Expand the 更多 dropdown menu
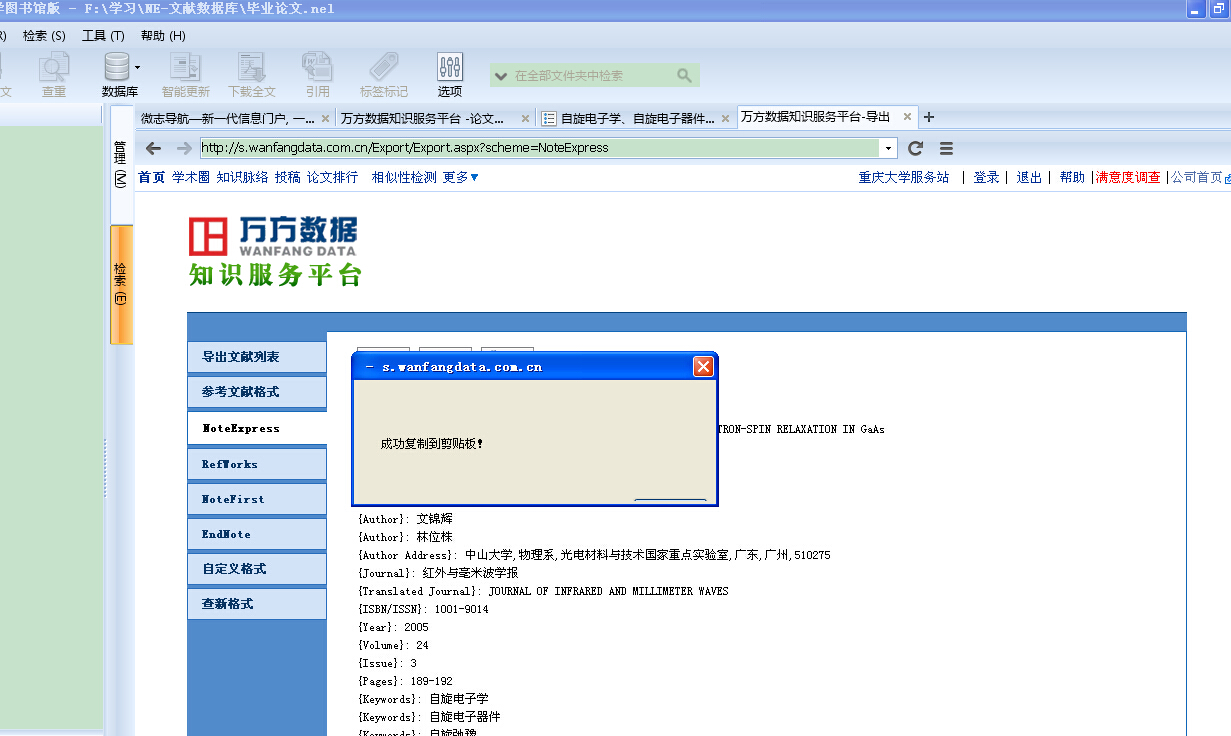 pos(461,177)
